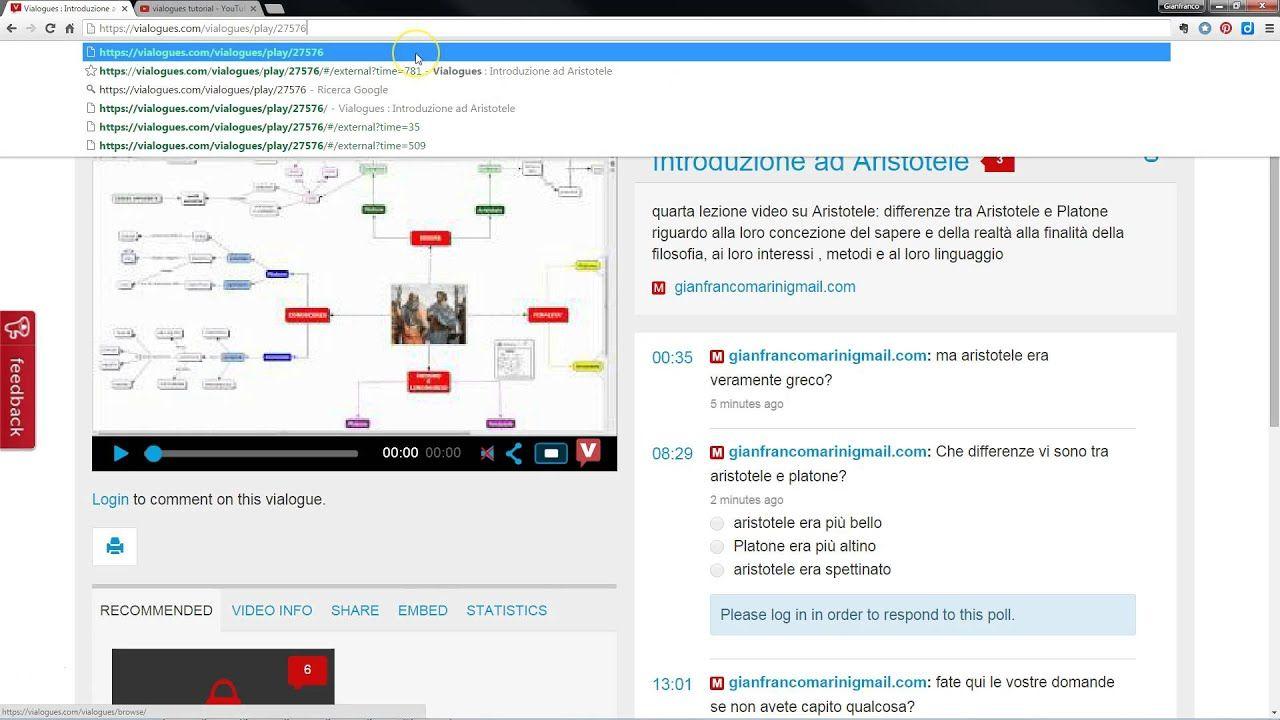
Task: Choose suggestion '27576/ - Vialogues : Introduzione ad Aristotele'
Action: coord(626,108)
